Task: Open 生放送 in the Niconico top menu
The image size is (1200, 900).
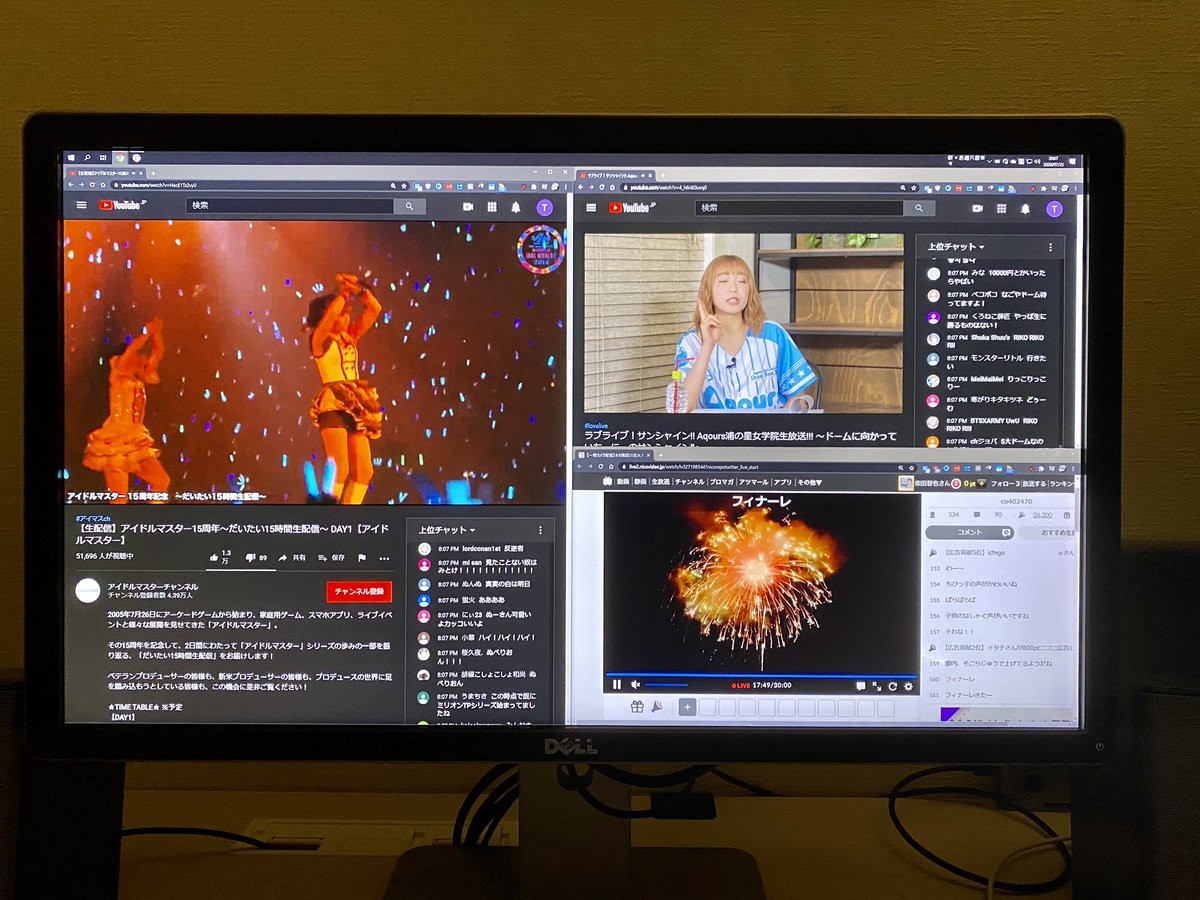Action: (660, 482)
